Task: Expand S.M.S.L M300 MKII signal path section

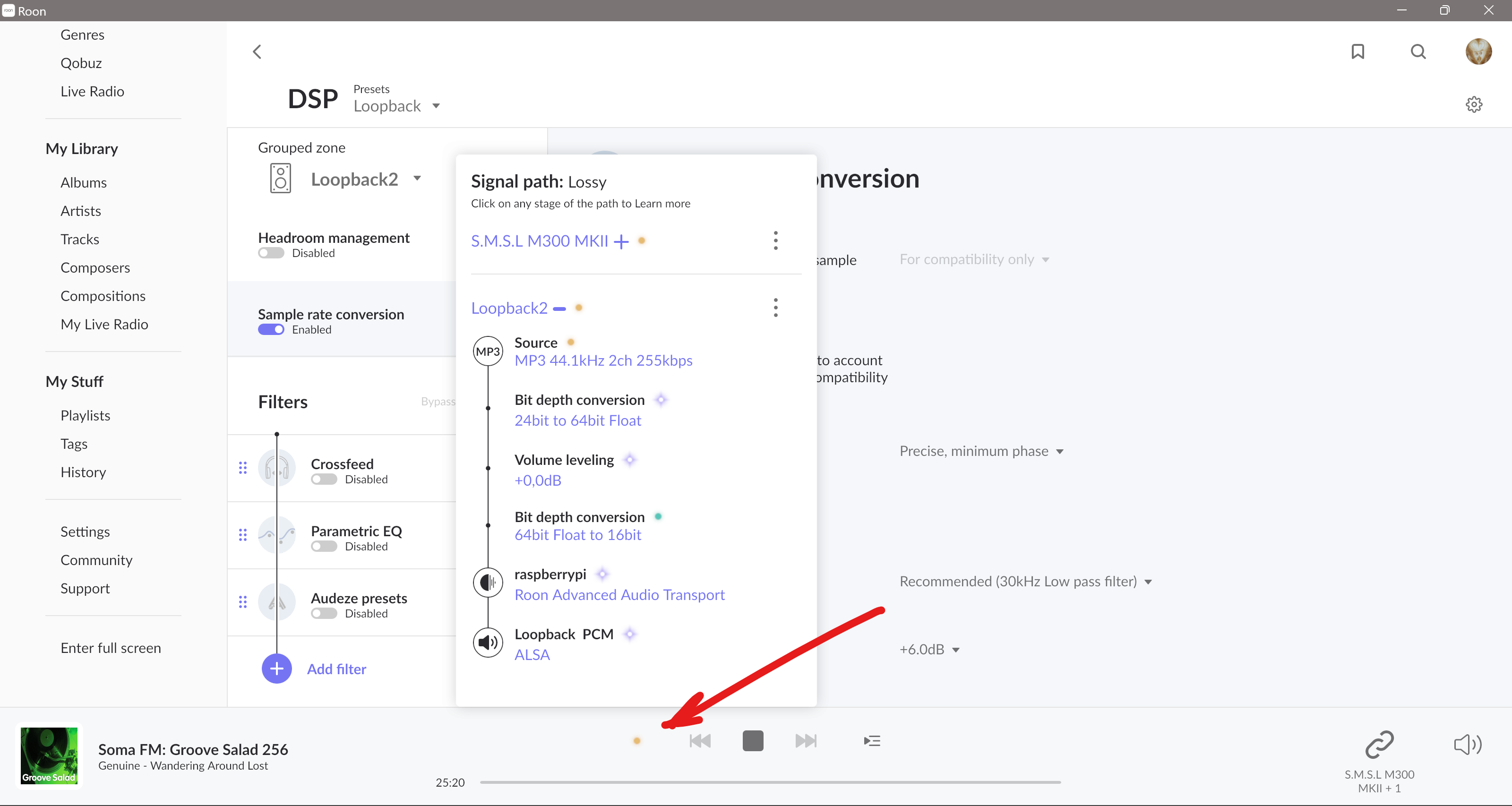Action: (621, 241)
